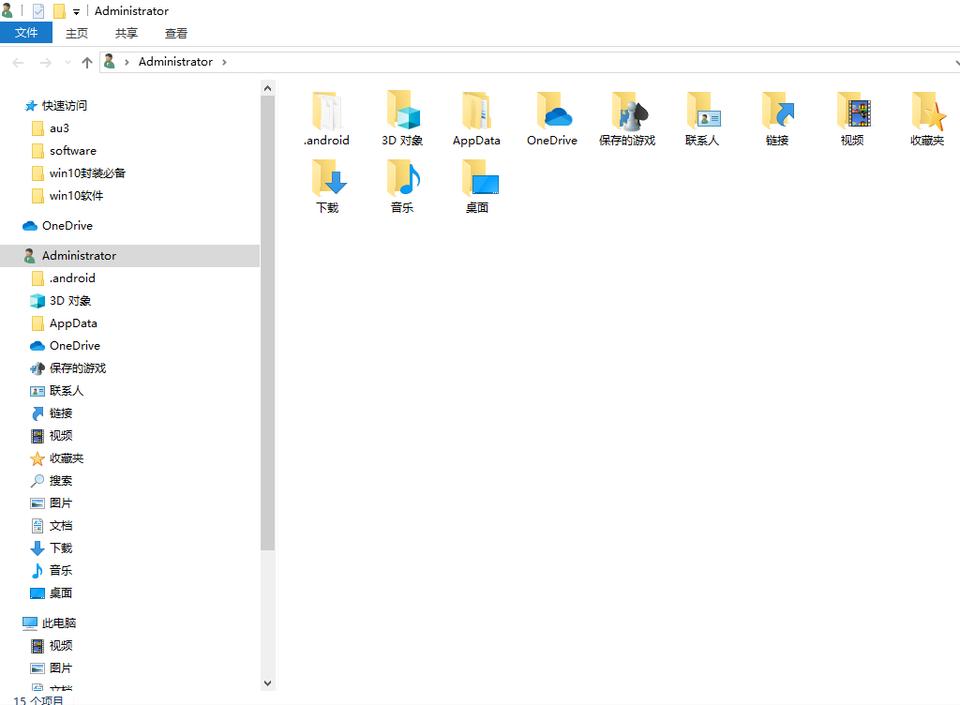Open the 文件 menu

click(x=27, y=32)
